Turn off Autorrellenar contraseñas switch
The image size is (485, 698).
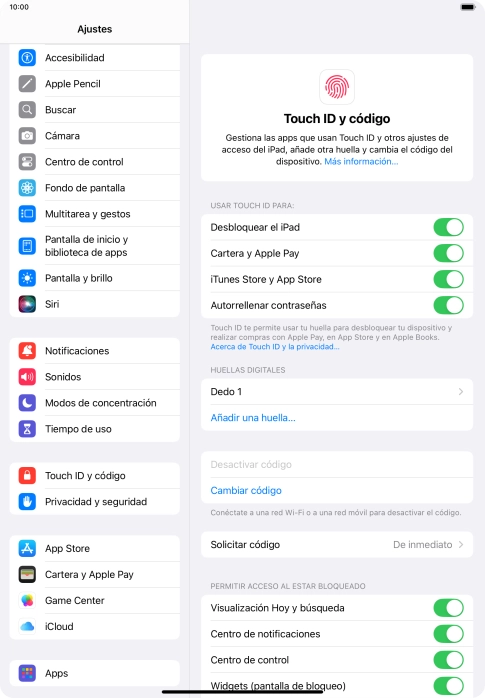pos(449,305)
